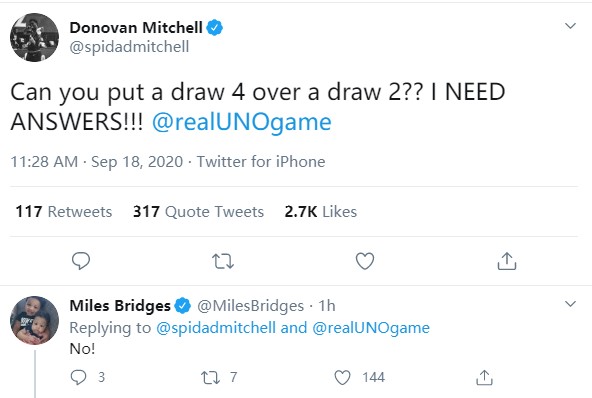
Task: Open Twitter for iPhone source link
Action: point(261,162)
